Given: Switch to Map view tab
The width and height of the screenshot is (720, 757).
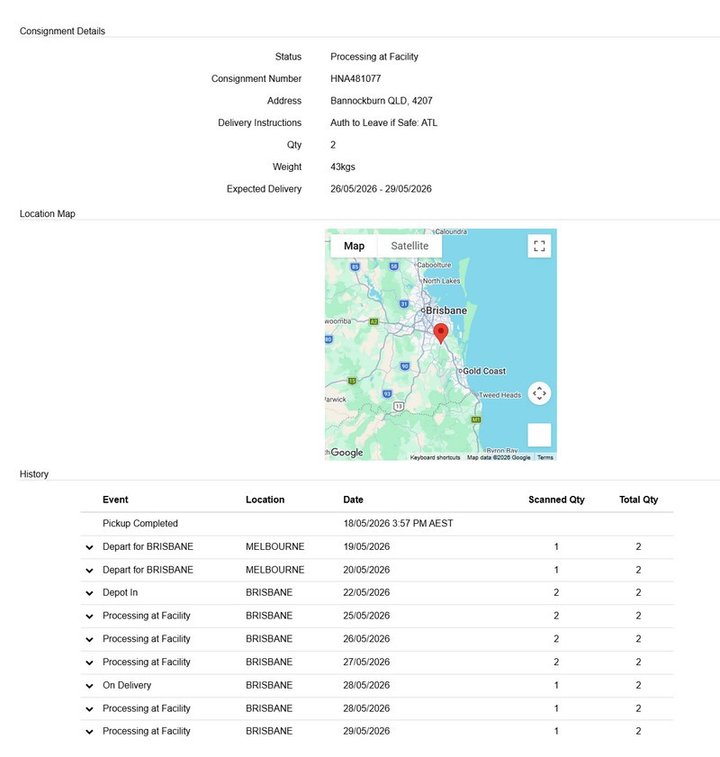Looking at the screenshot, I should (x=354, y=246).
